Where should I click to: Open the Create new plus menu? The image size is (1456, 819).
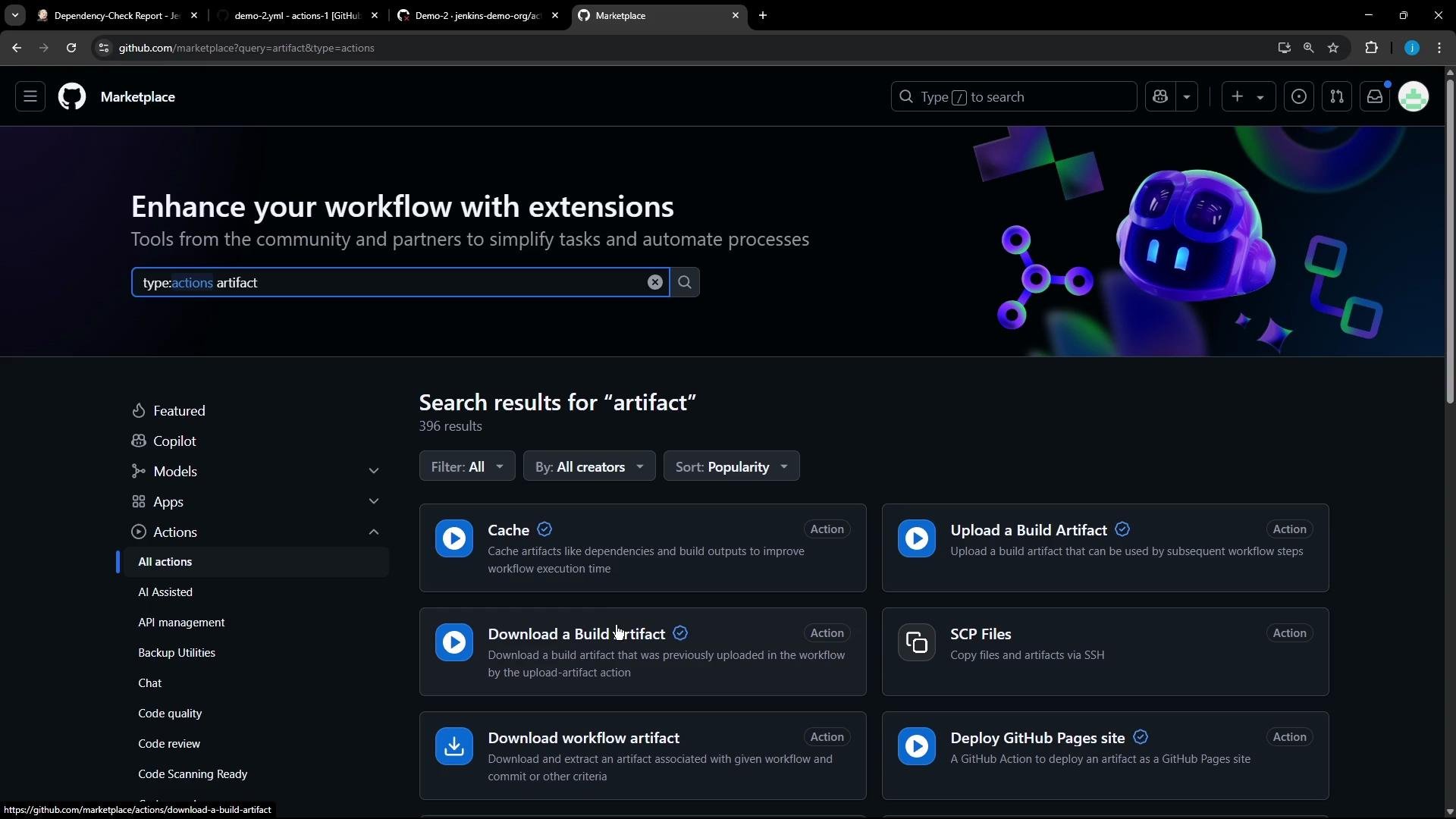[x=1248, y=97]
